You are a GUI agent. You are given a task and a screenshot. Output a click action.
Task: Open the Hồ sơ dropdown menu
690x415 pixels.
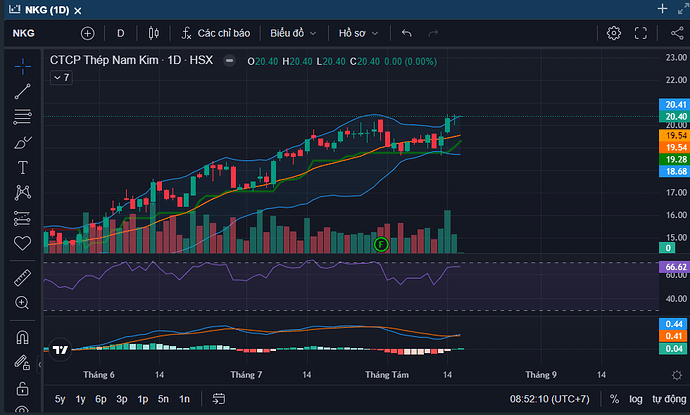[x=357, y=33]
